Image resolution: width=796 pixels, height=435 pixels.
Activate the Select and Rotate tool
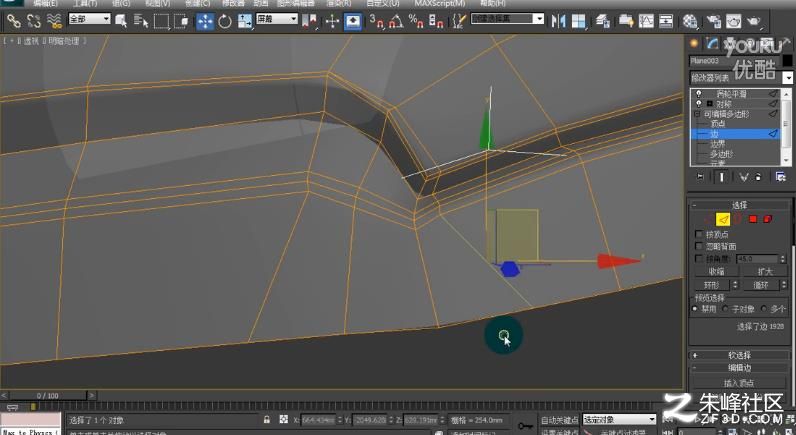click(x=225, y=21)
